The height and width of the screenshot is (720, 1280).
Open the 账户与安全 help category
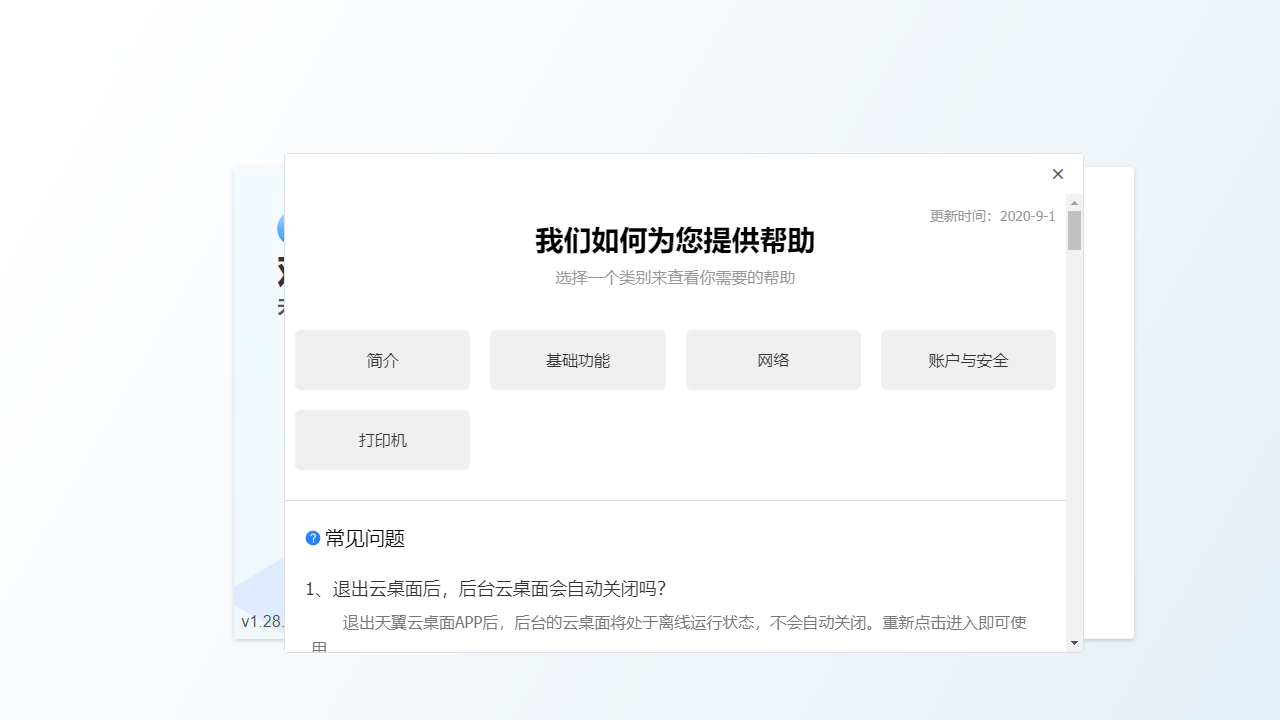[968, 360]
